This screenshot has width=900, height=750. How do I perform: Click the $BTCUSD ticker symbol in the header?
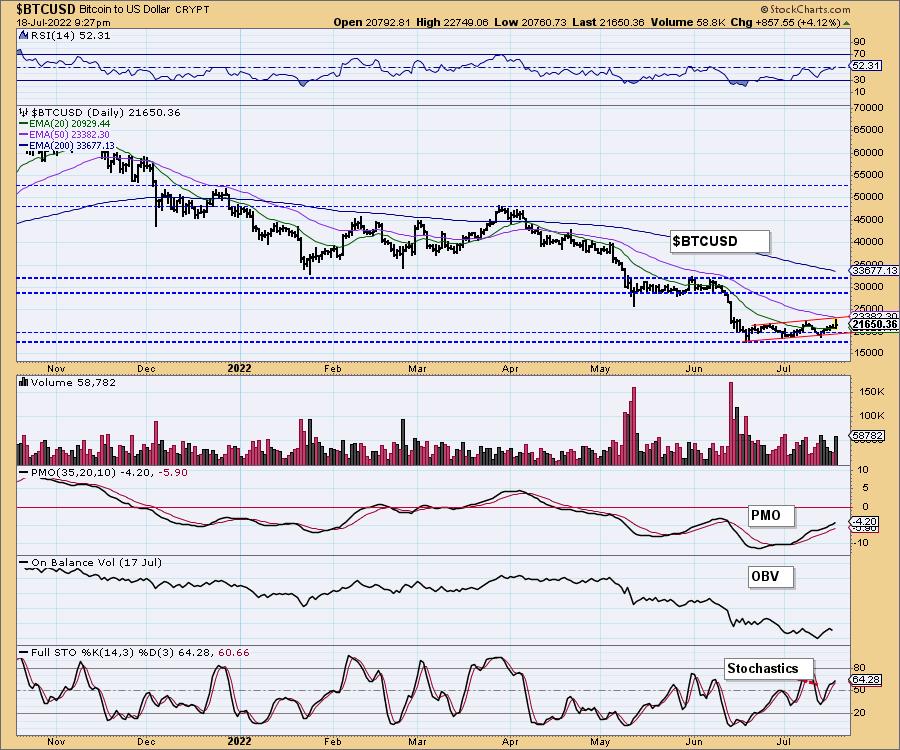[46, 9]
